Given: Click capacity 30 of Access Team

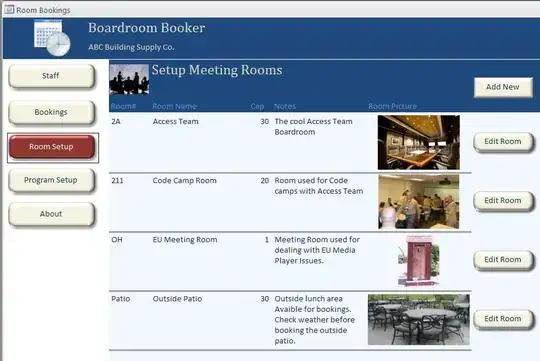Looking at the screenshot, I should (x=264, y=121).
